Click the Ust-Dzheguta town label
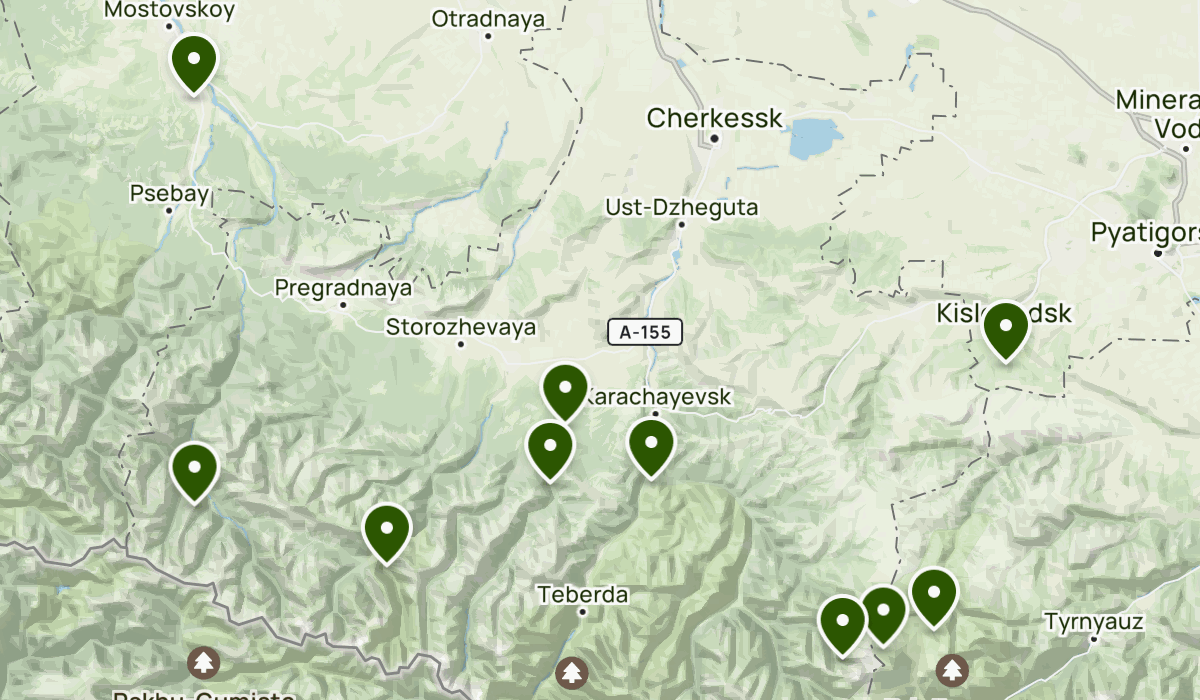This screenshot has width=1200, height=700. pos(682,208)
